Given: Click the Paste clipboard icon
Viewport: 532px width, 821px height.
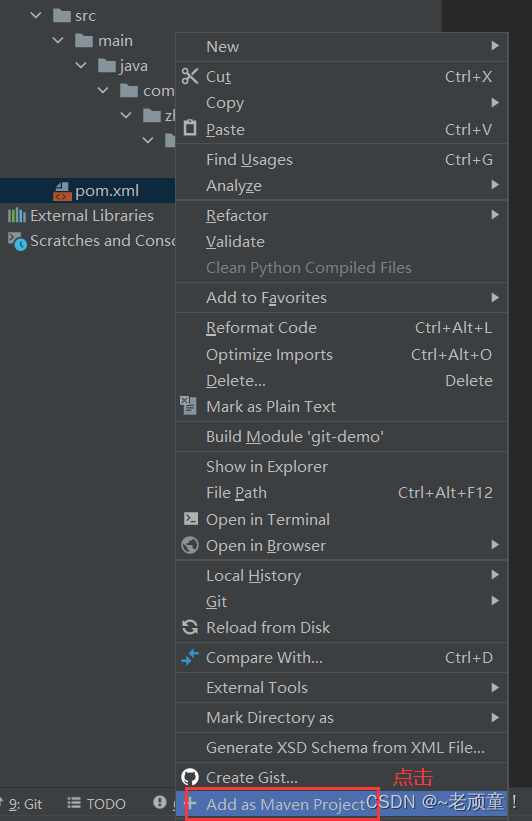Looking at the screenshot, I should click(x=190, y=128).
